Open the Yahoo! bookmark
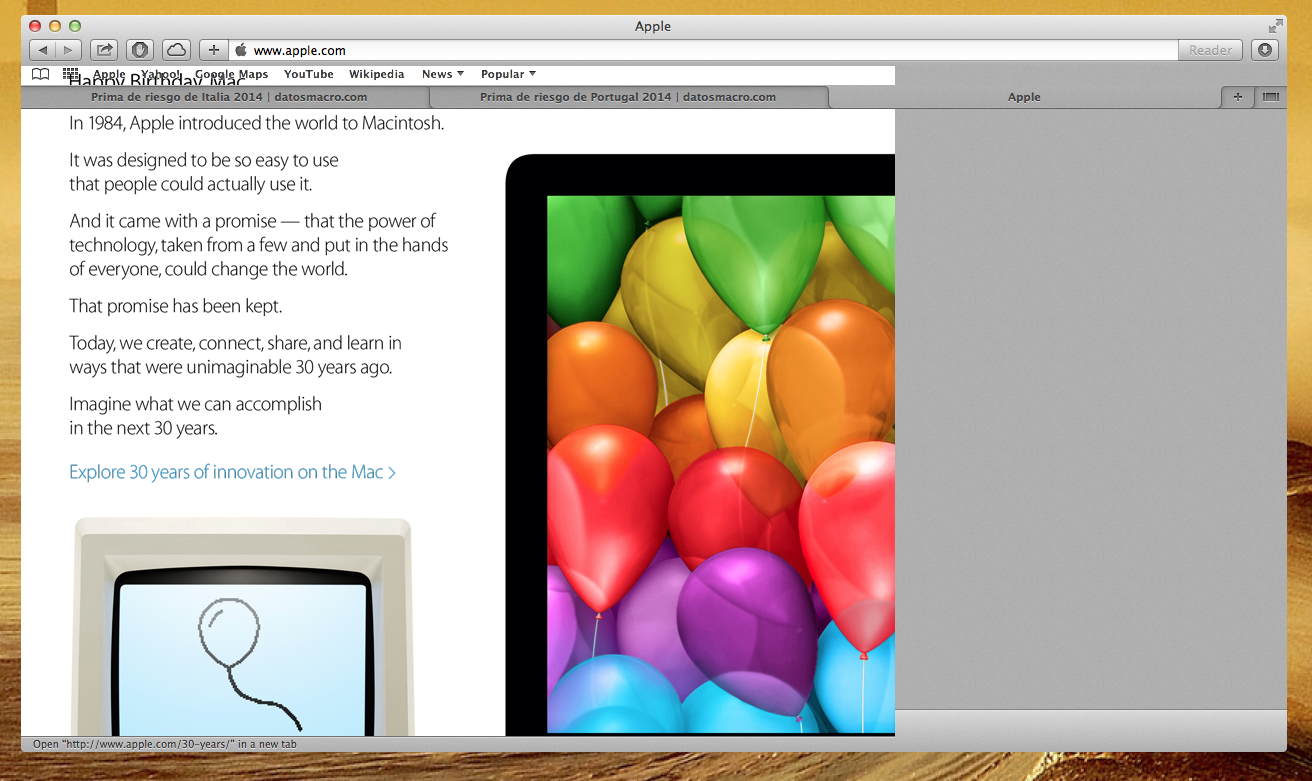 click(160, 75)
